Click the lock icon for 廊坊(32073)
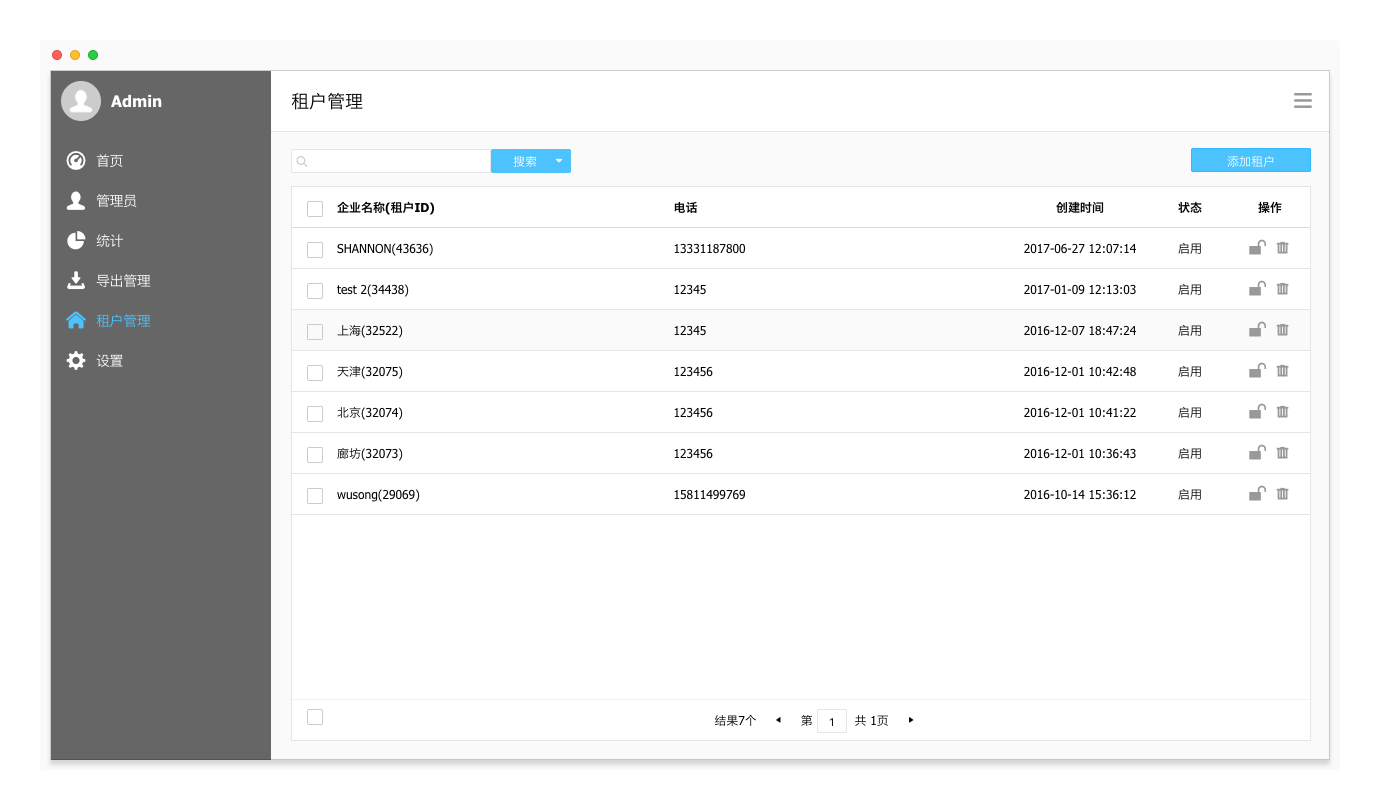 click(1257, 452)
